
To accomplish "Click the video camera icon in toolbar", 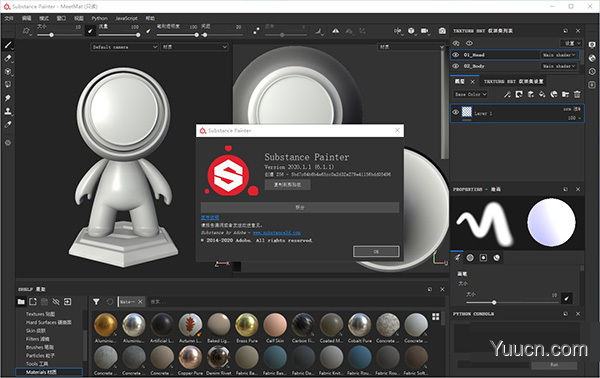I will pyautogui.click(x=424, y=31).
